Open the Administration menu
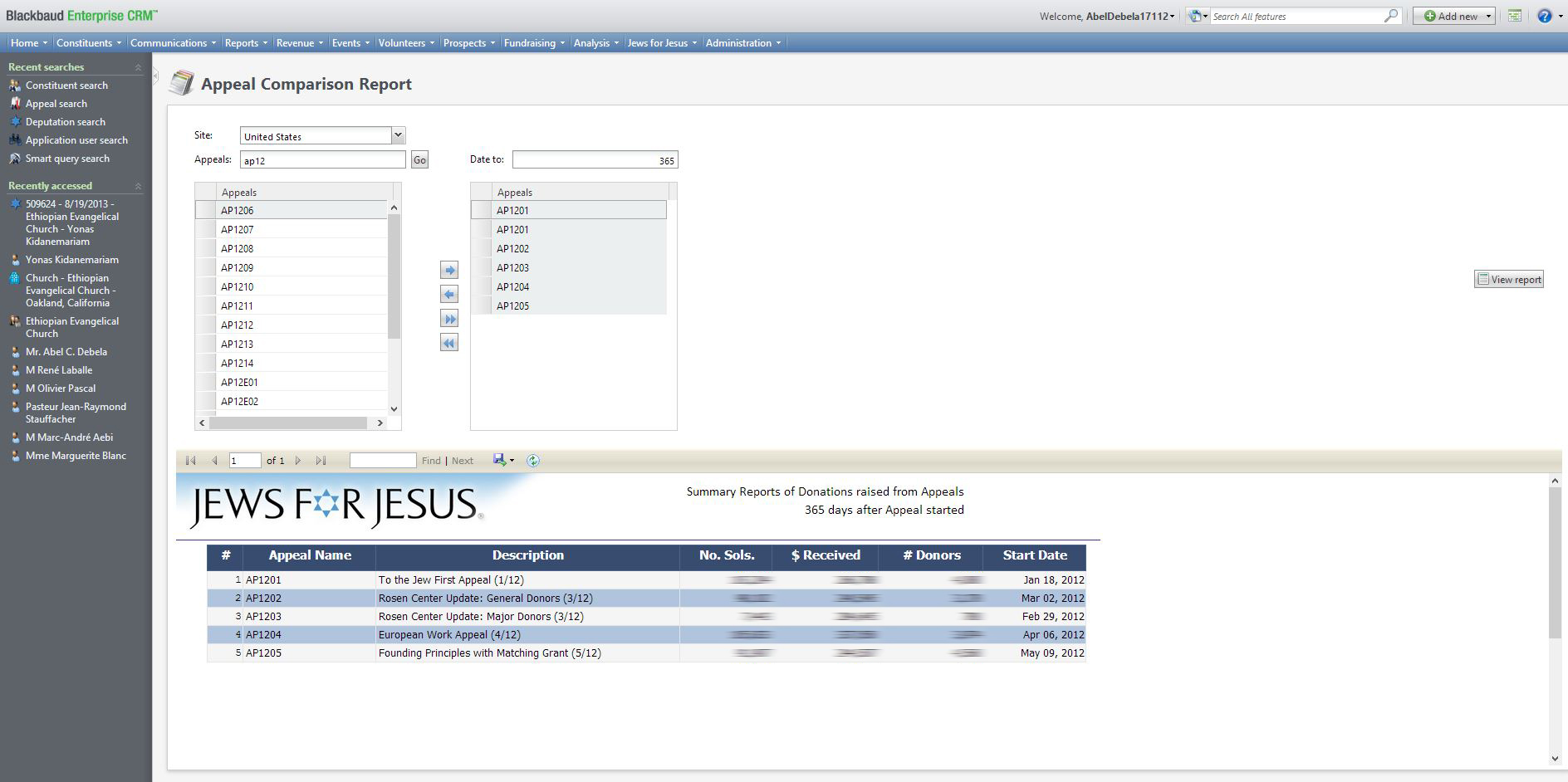 (743, 43)
